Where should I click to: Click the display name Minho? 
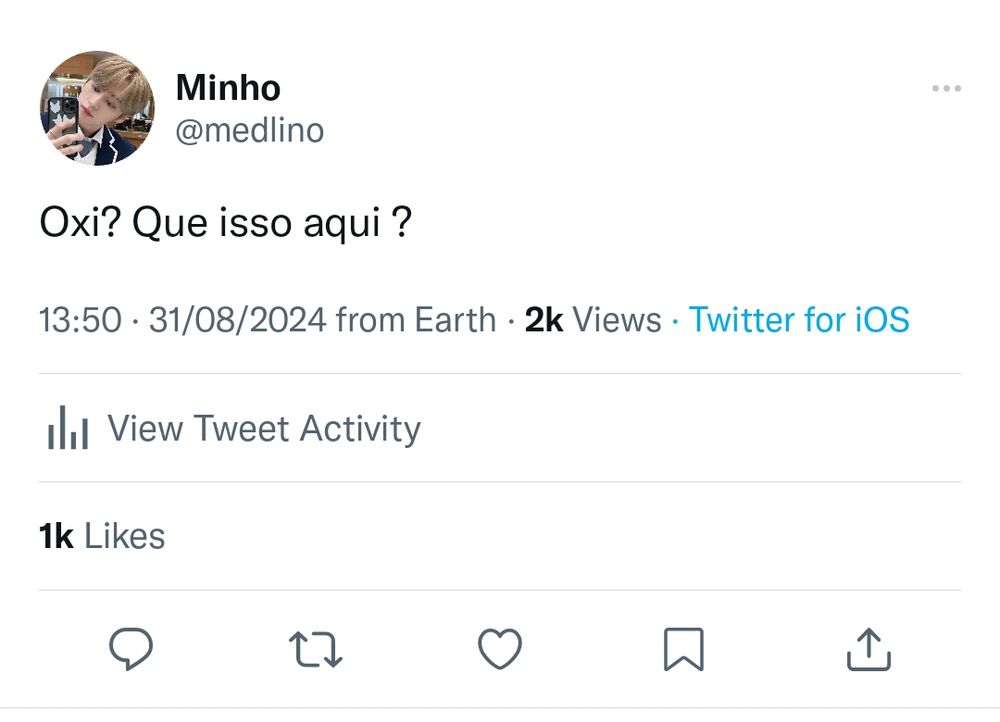point(228,88)
